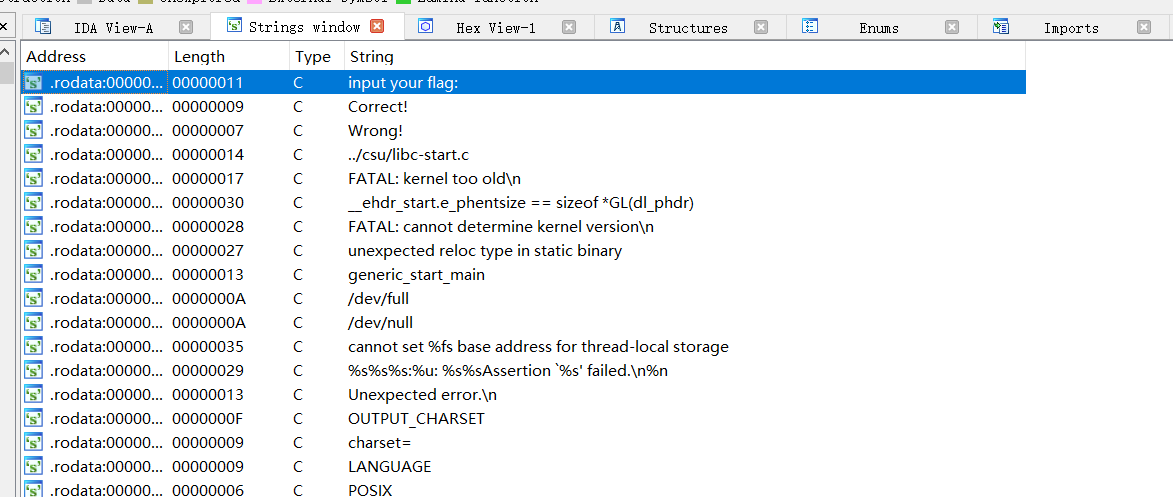
Task: Close the Hex View-1 tab
Action: [569, 28]
